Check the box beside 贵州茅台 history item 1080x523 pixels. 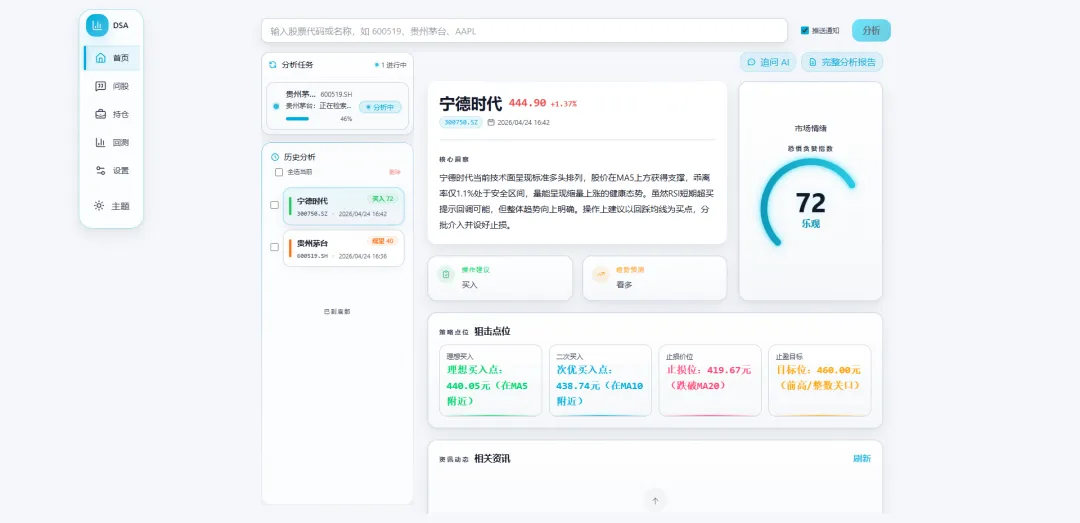(x=274, y=247)
